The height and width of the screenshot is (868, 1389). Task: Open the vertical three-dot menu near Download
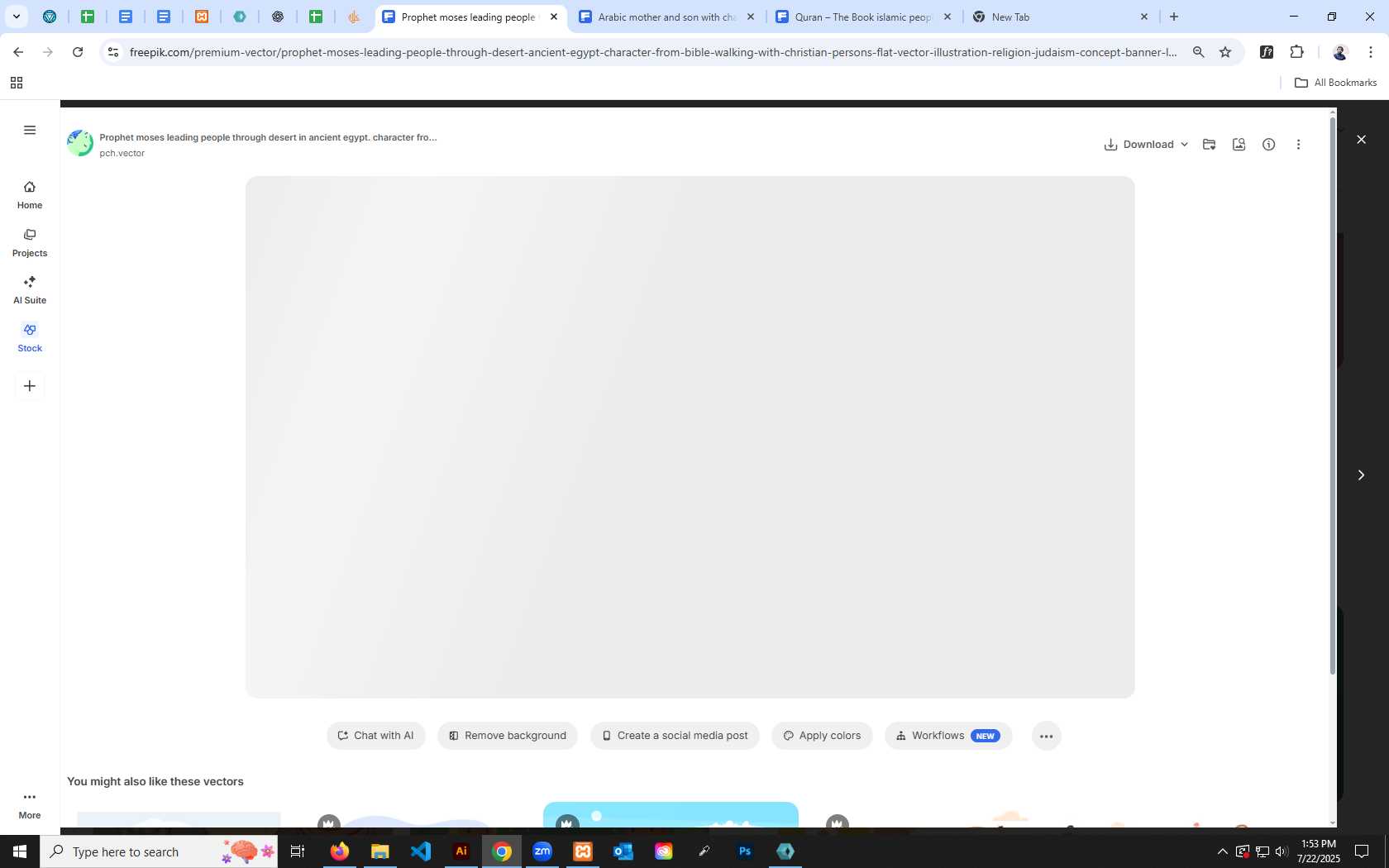tap(1299, 144)
